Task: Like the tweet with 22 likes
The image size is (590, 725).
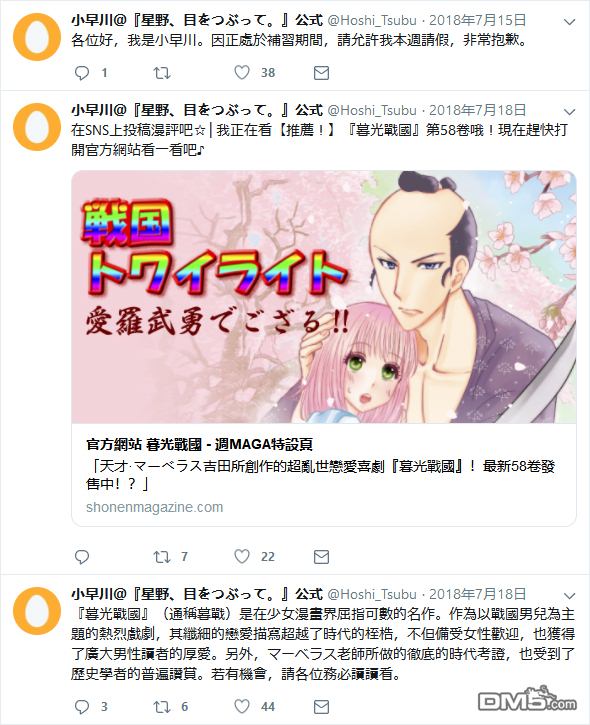Action: pos(242,556)
